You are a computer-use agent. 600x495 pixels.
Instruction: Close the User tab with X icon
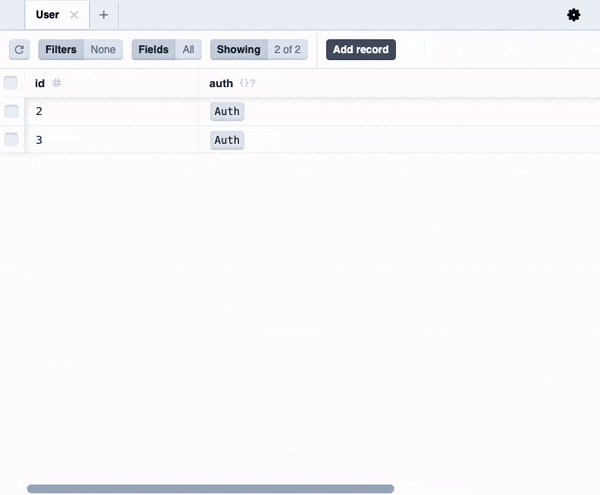pyautogui.click(x=74, y=15)
